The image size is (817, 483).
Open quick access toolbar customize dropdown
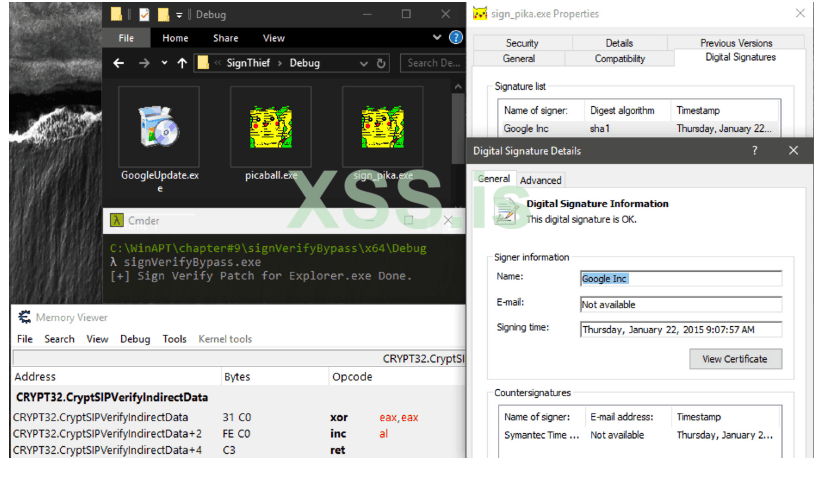[x=179, y=15]
